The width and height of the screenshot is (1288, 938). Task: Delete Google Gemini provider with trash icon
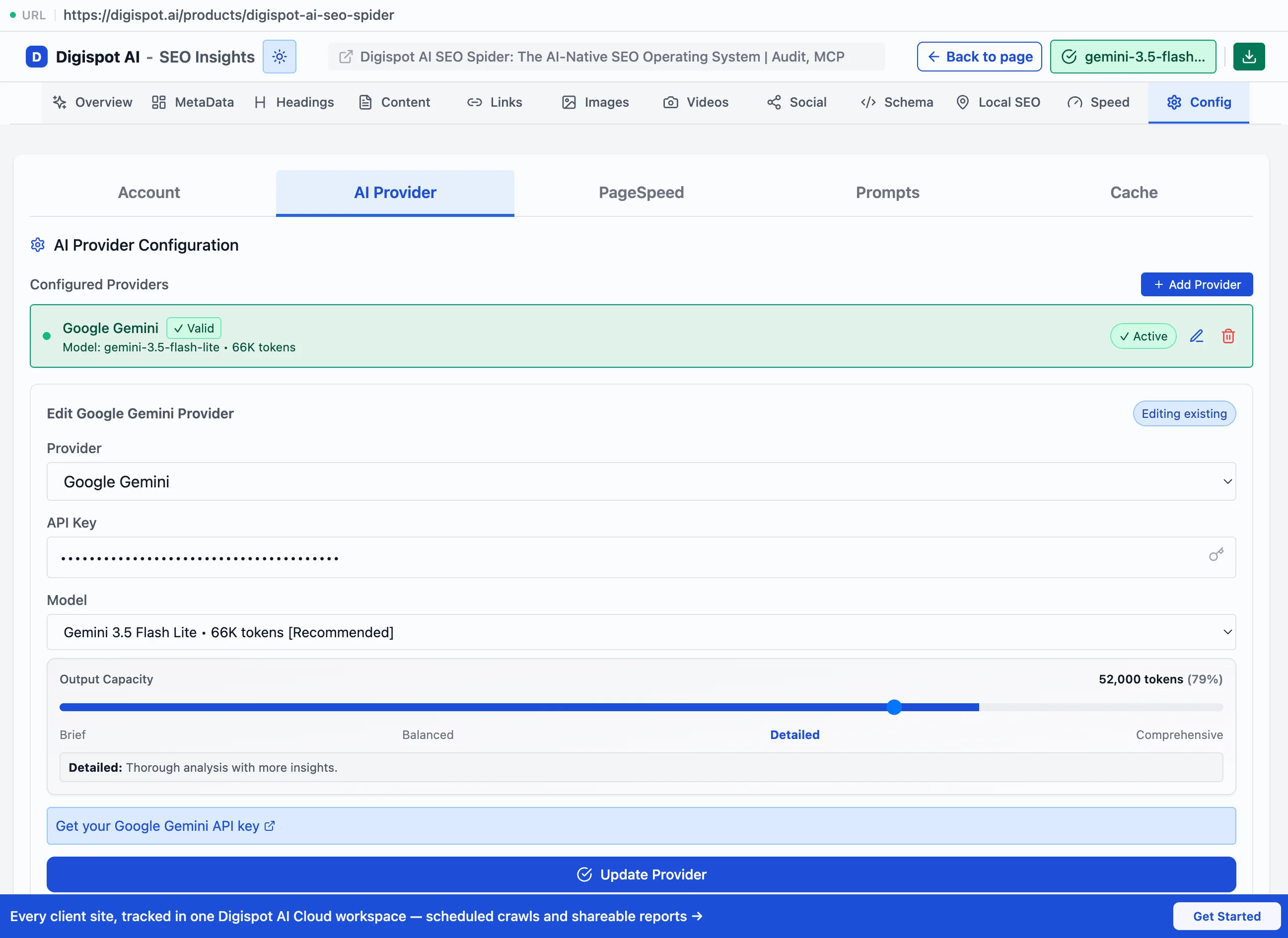point(1228,336)
